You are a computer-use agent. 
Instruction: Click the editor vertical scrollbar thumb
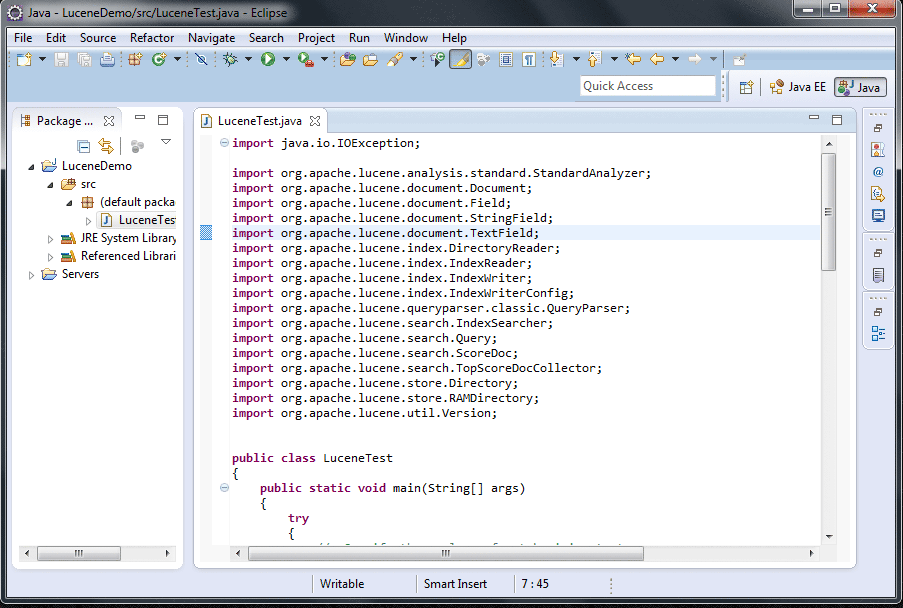(x=829, y=212)
